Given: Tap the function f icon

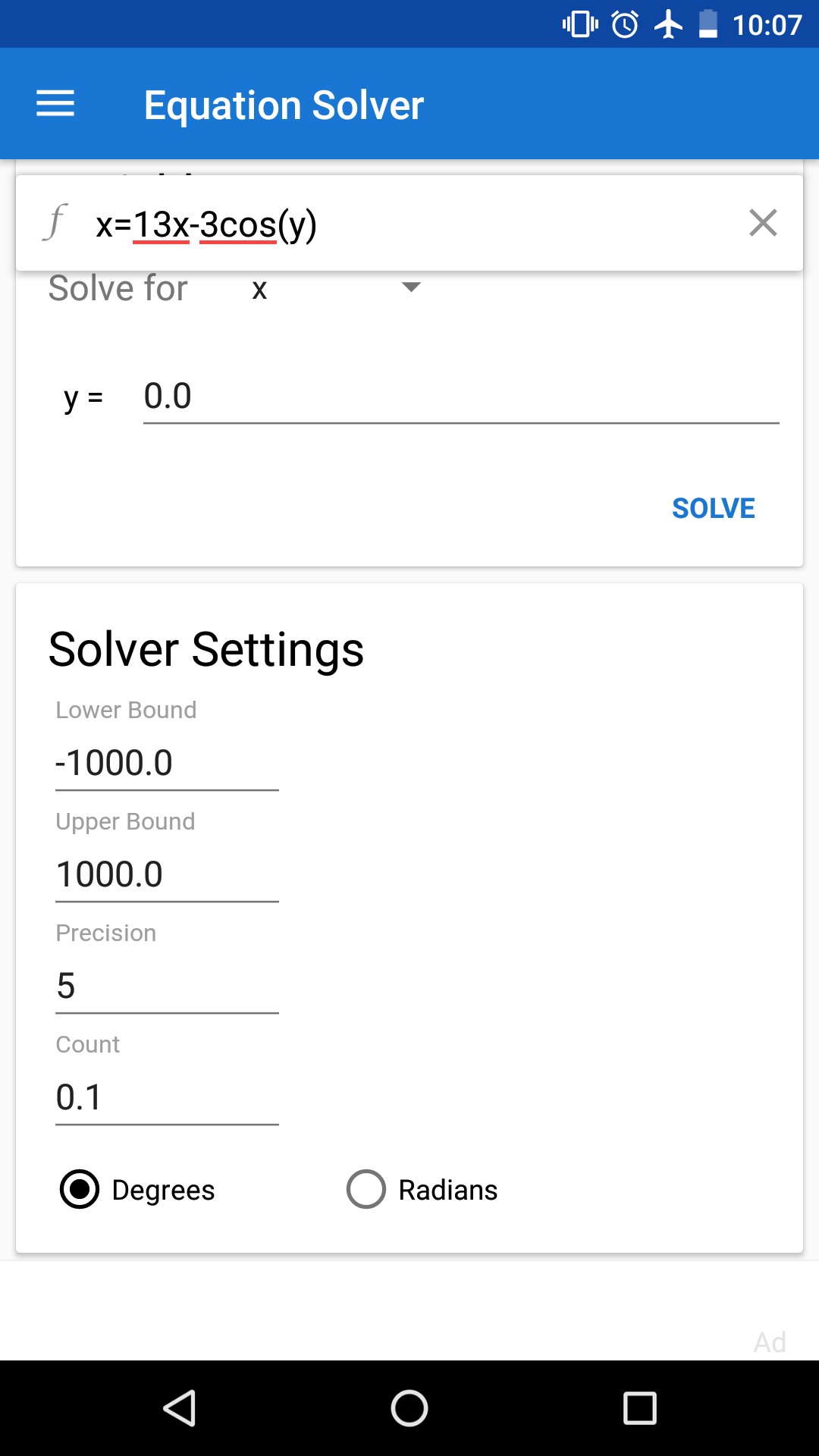Looking at the screenshot, I should (x=55, y=223).
